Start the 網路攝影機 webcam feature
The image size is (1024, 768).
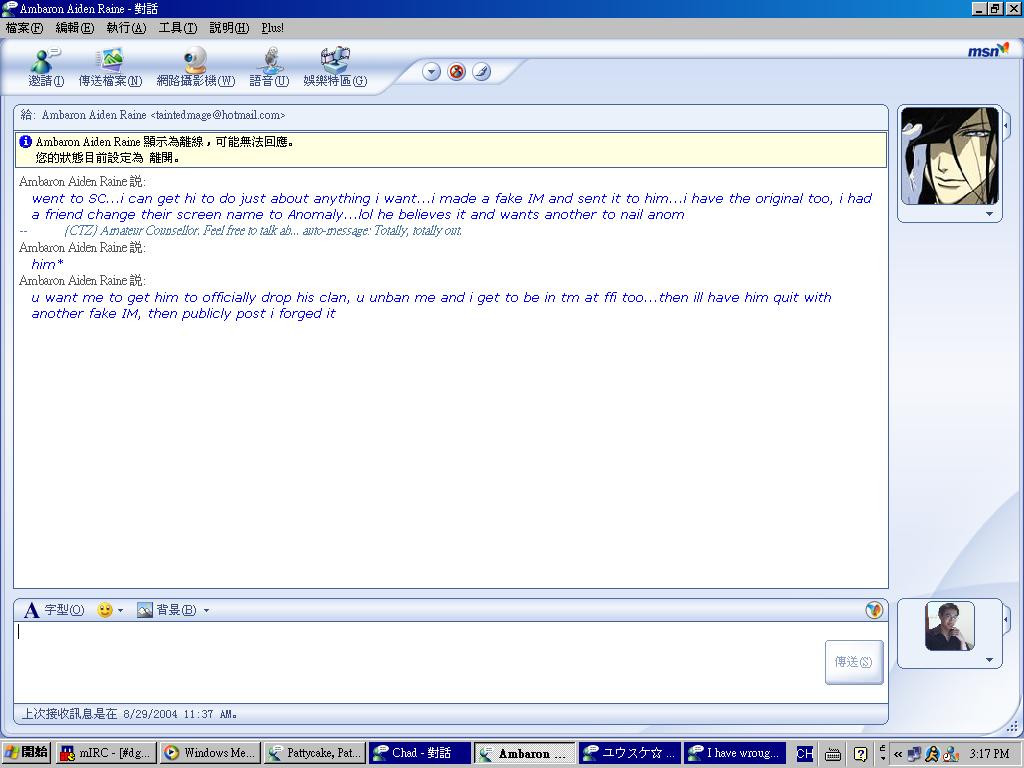pos(195,68)
